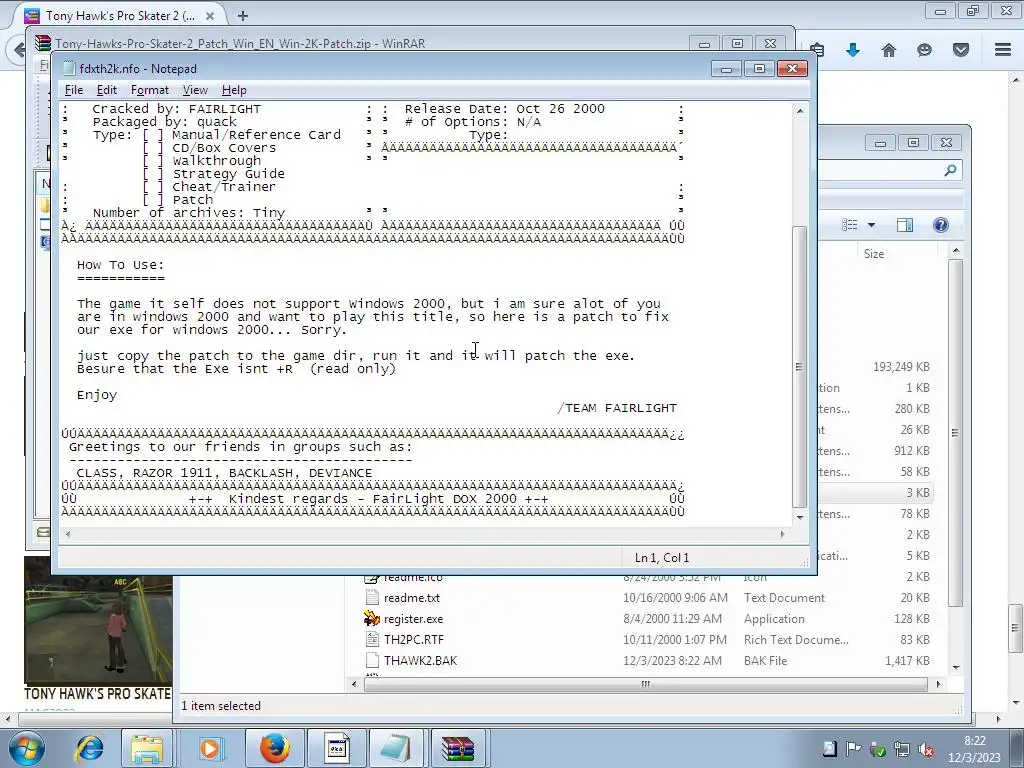
Task: Open the view options dropdown arrow in Explorer
Action: pos(871,225)
